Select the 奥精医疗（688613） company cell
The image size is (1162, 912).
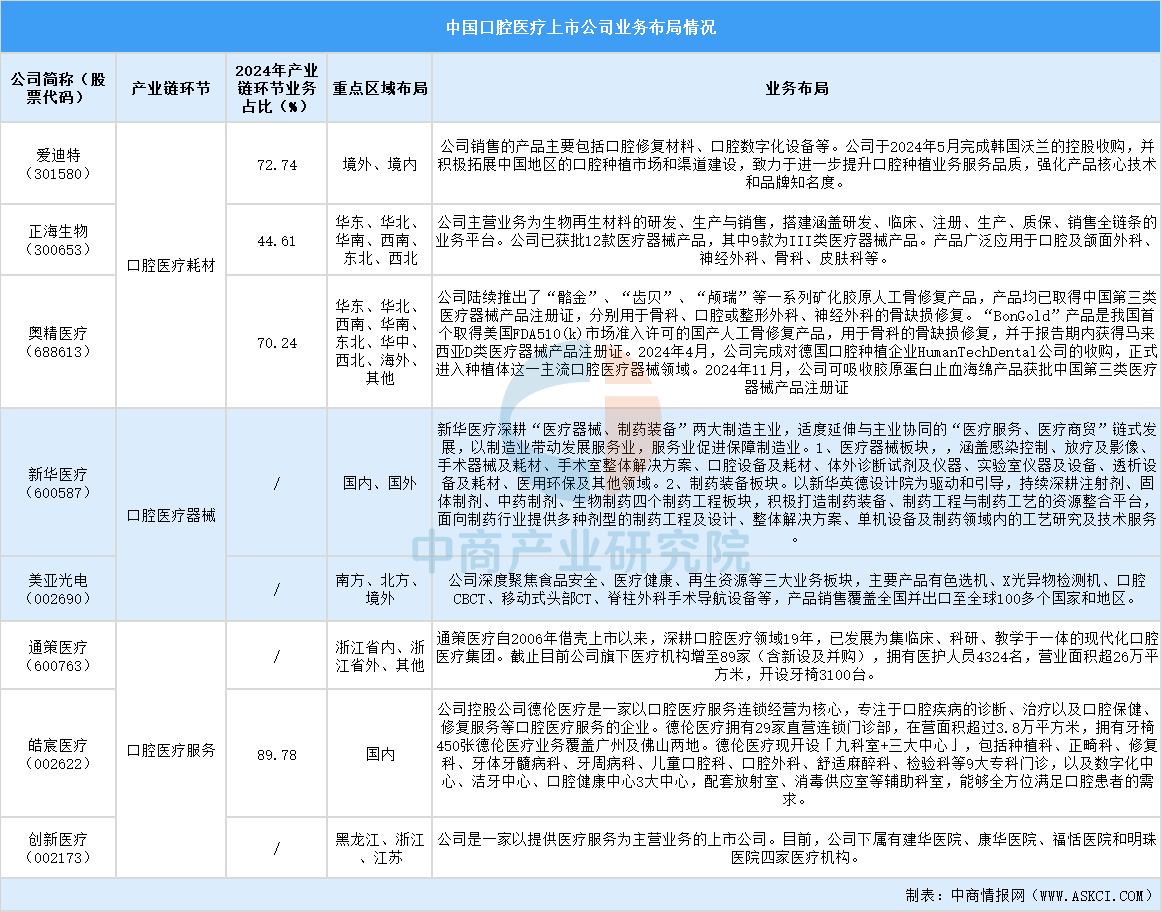click(58, 342)
